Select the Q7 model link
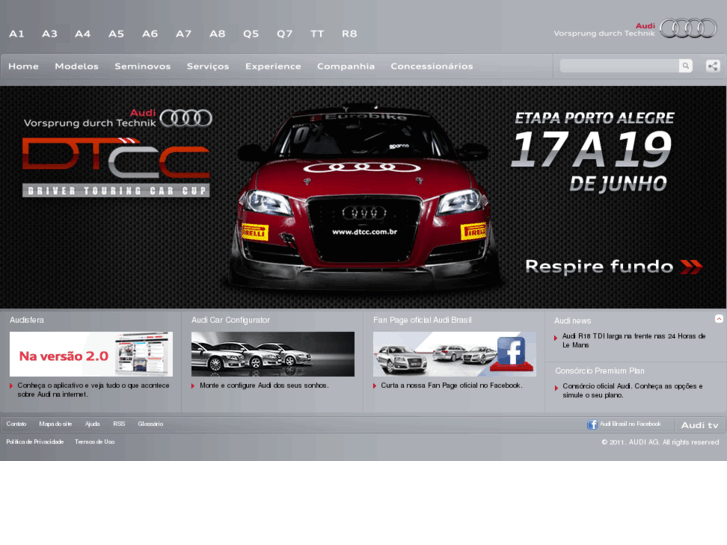 285,34
